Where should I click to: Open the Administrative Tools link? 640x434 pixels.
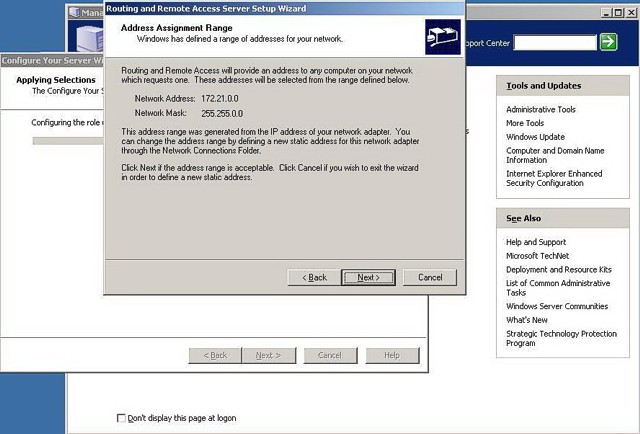click(541, 109)
